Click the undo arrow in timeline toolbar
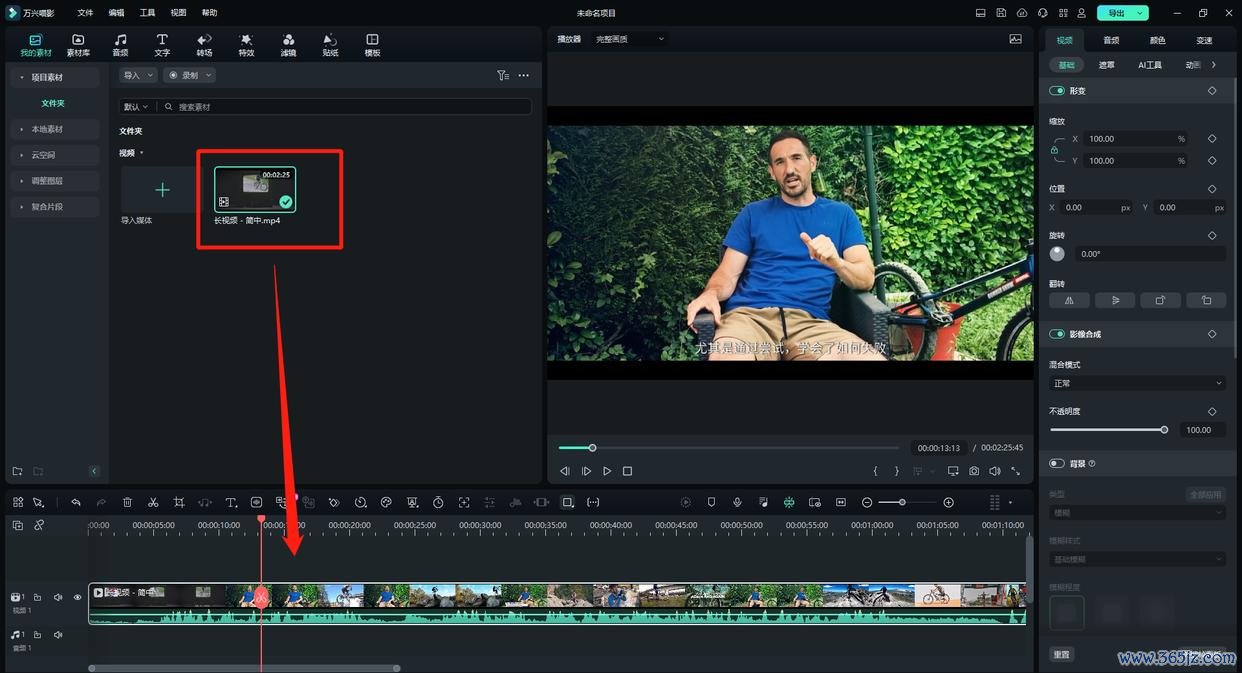Viewport: 1242px width, 673px height. pyautogui.click(x=75, y=502)
